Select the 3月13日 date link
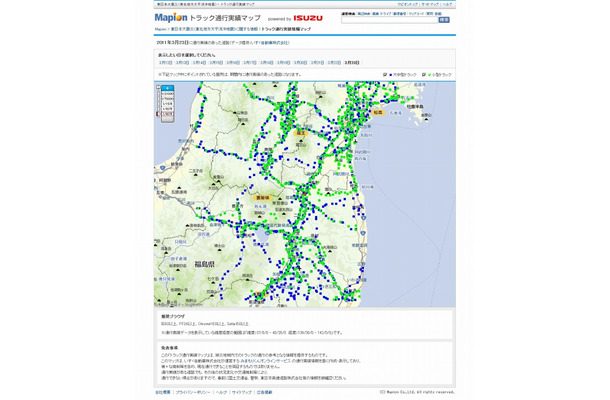The image size is (610, 400). tap(182, 63)
